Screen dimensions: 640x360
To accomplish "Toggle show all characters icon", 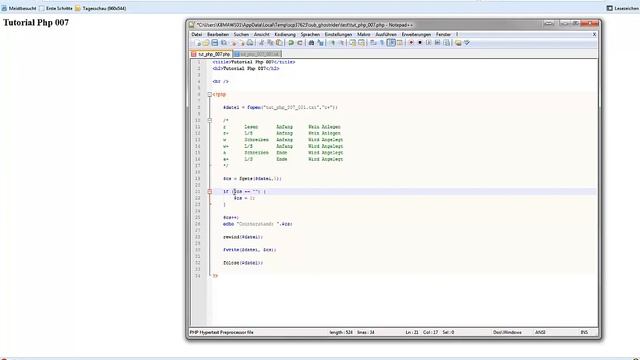I will pyautogui.click(x=382, y=43).
